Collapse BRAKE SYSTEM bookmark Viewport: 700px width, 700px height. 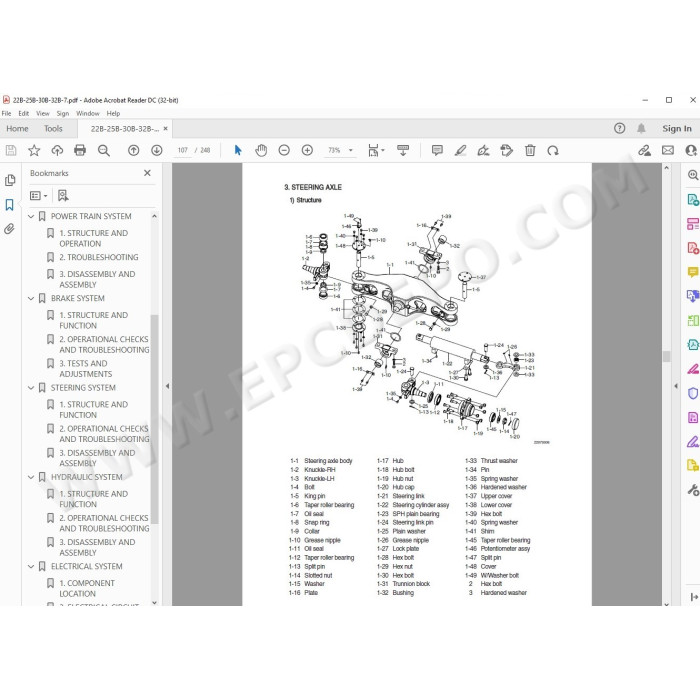(31, 298)
